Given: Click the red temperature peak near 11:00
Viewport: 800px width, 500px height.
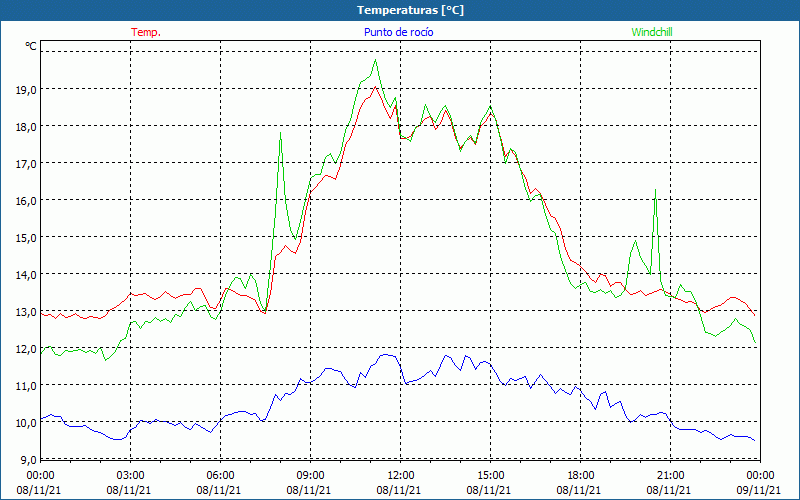Looking at the screenshot, I should click(x=376, y=87).
